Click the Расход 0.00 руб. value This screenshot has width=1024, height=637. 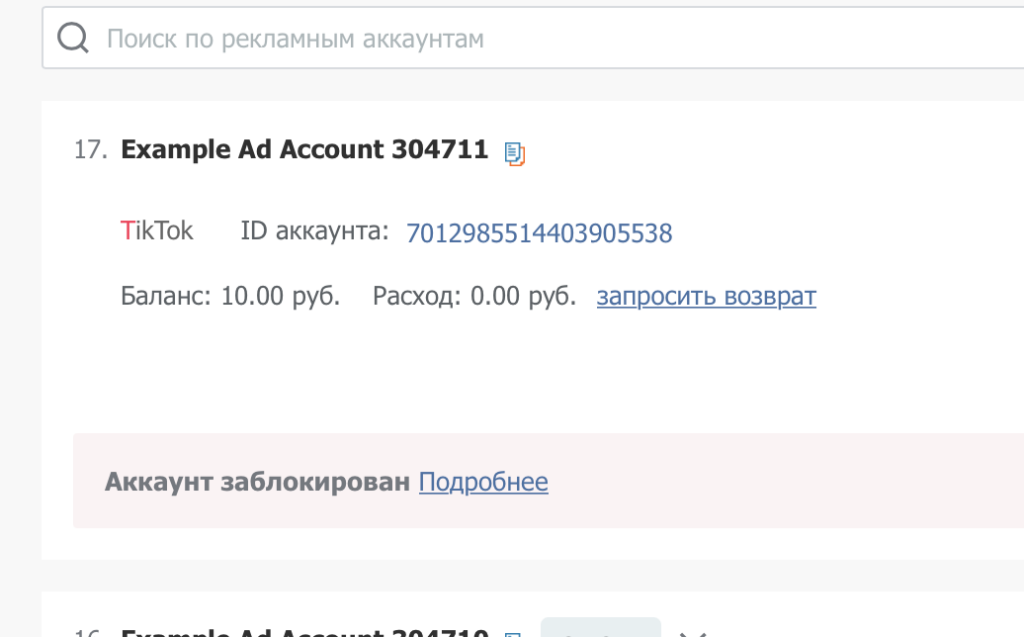474,297
